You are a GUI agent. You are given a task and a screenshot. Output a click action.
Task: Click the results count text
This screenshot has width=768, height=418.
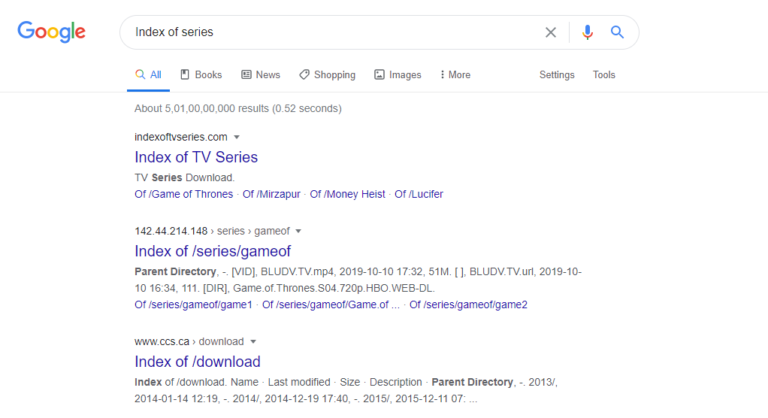click(238, 108)
